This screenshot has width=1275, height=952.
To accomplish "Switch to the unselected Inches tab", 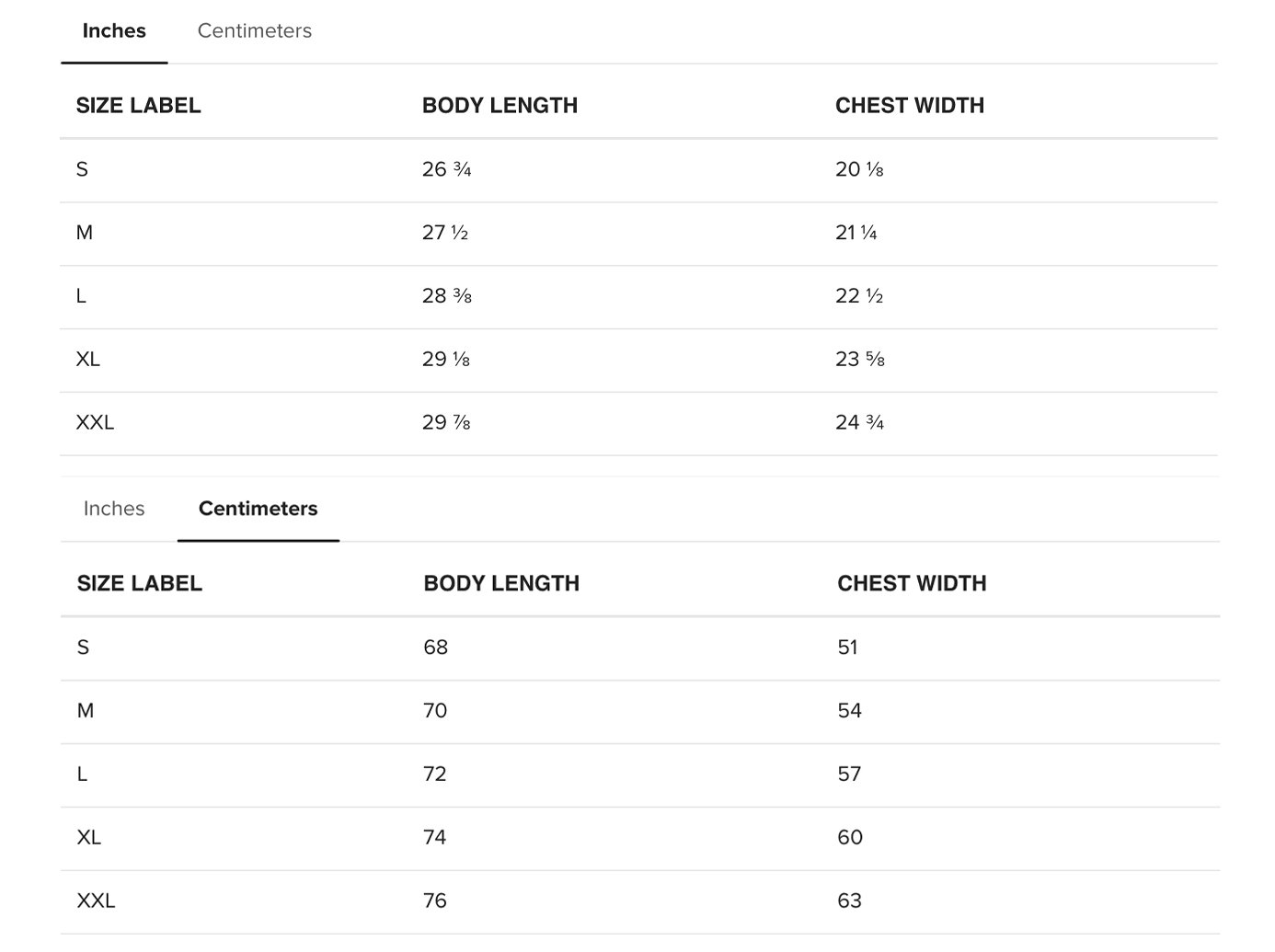I will pyautogui.click(x=114, y=509).
